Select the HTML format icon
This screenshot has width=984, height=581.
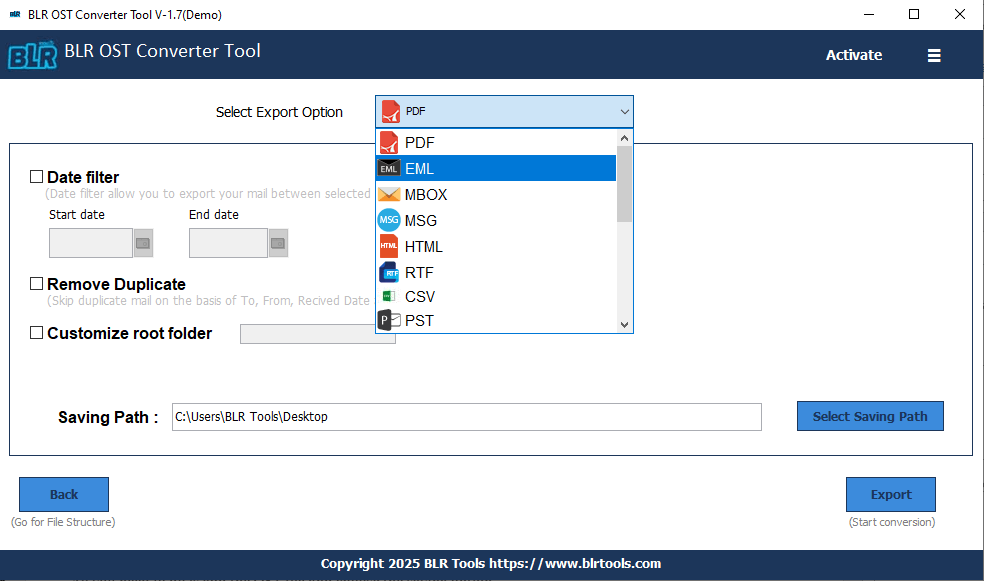point(389,246)
